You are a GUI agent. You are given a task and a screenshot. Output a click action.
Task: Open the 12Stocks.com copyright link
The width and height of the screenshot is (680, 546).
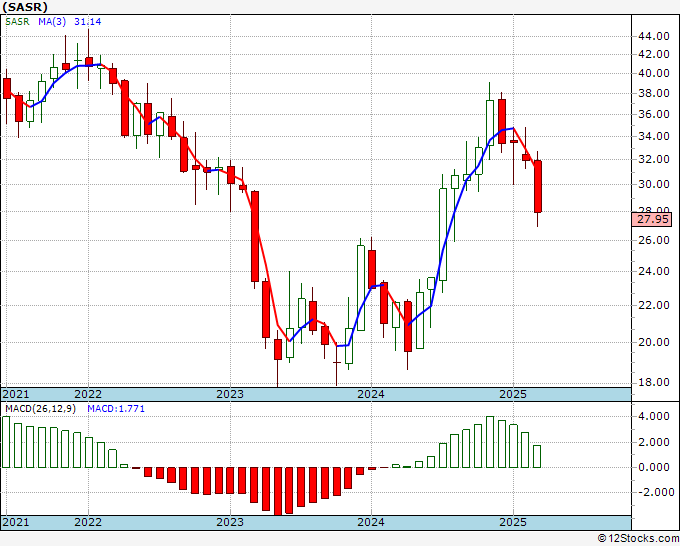(x=638, y=539)
